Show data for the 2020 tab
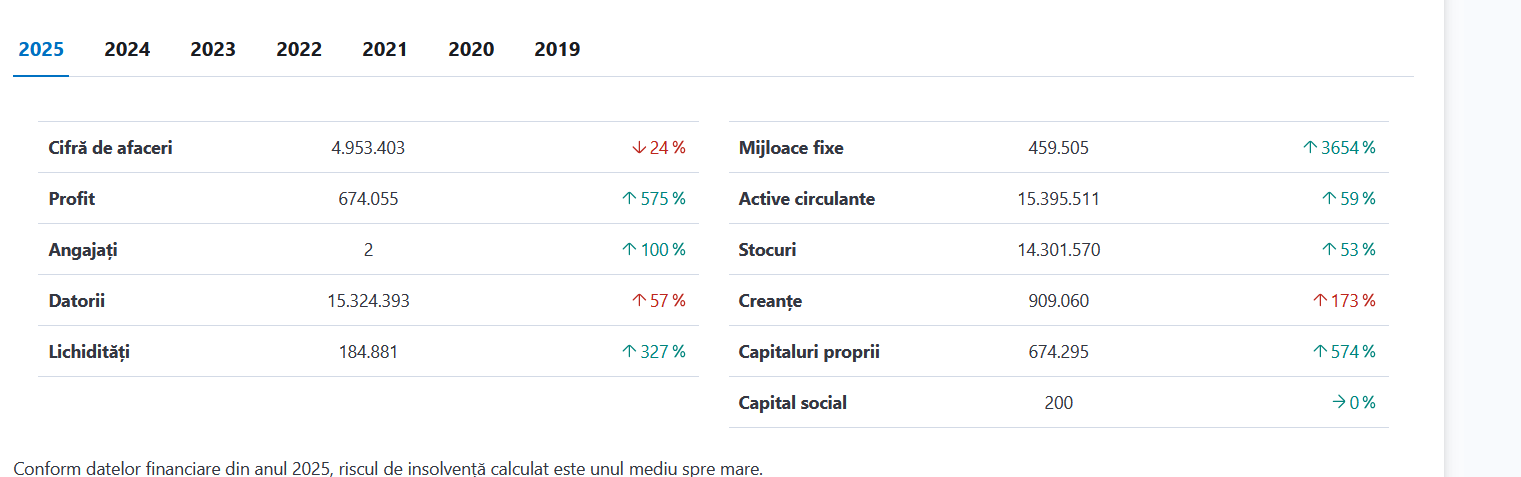The image size is (1521, 477). click(471, 49)
